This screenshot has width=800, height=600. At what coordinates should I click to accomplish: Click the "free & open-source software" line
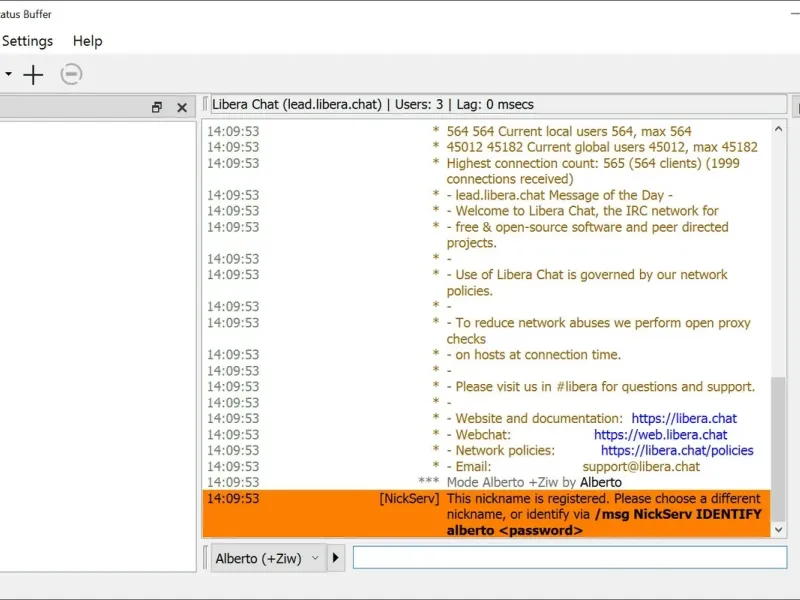[x=587, y=235]
